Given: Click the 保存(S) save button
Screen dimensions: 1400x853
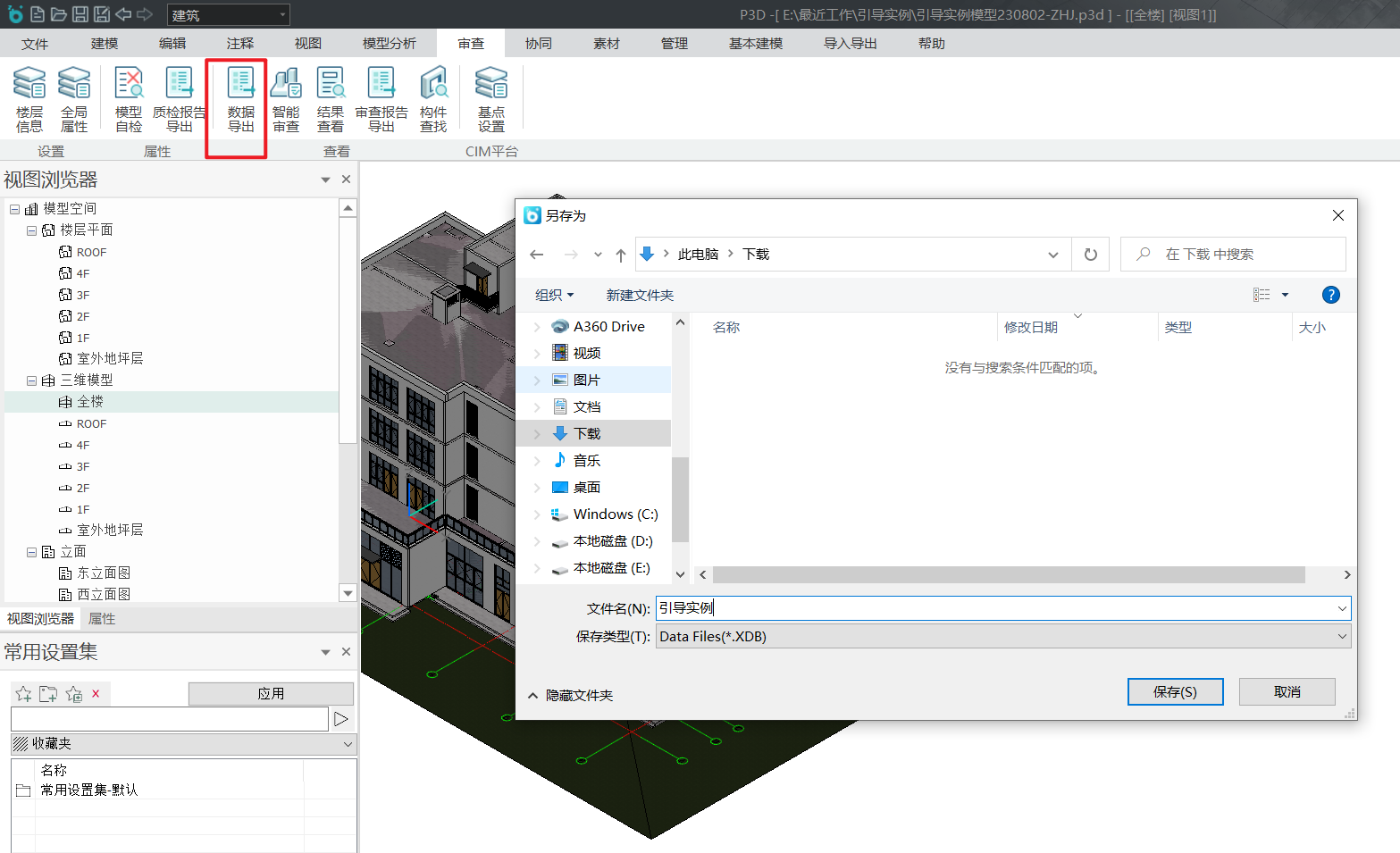Looking at the screenshot, I should (x=1175, y=692).
